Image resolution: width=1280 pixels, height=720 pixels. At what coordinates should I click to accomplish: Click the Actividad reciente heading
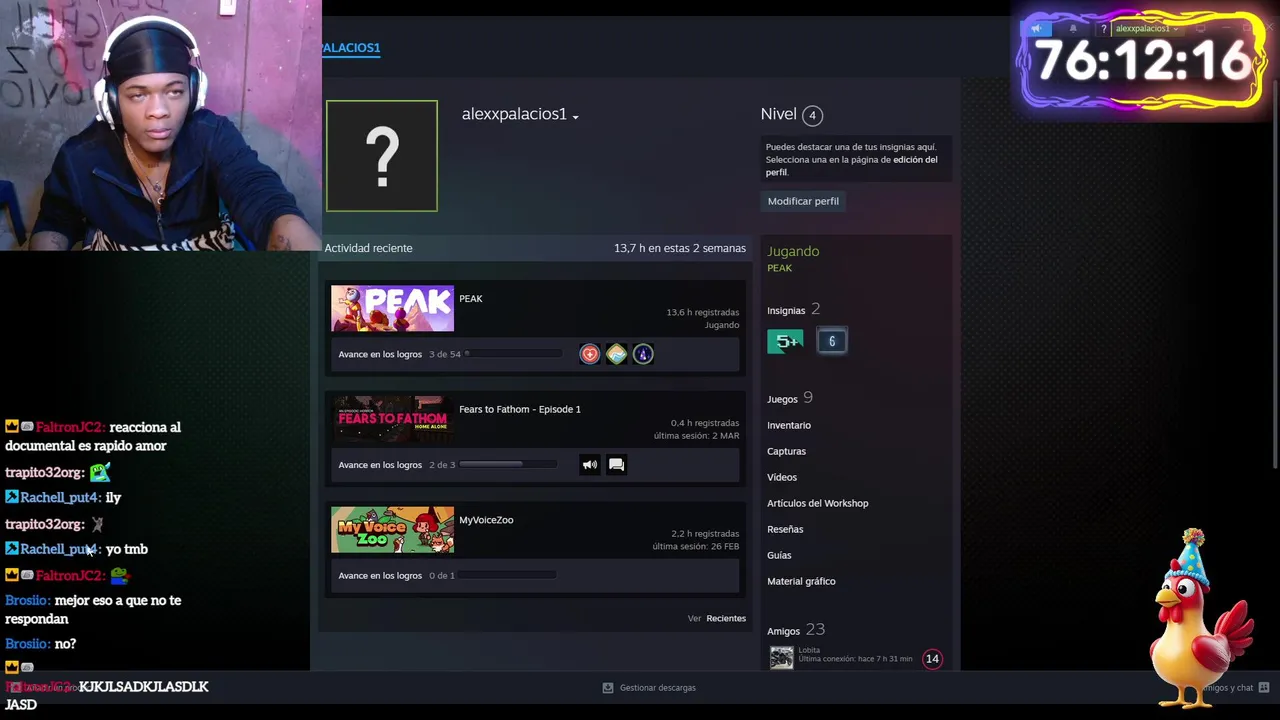(x=368, y=248)
